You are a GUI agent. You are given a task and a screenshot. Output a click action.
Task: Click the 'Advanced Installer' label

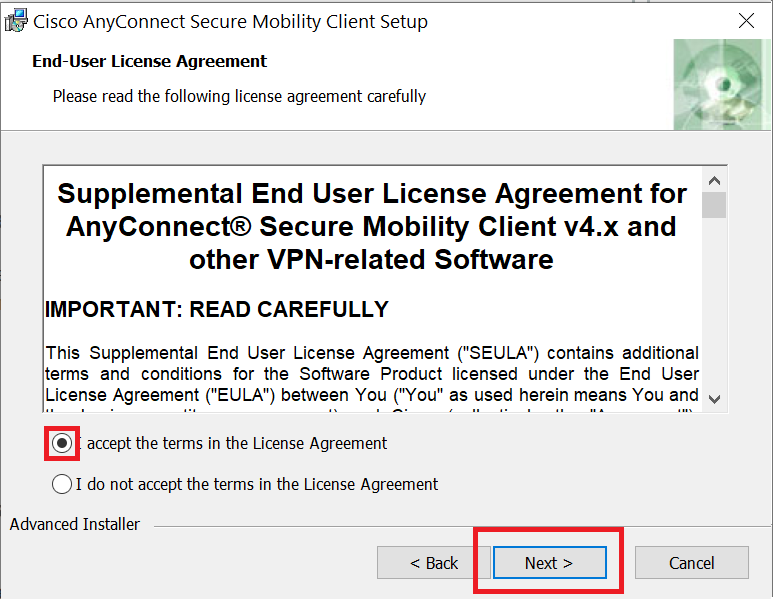[75, 524]
